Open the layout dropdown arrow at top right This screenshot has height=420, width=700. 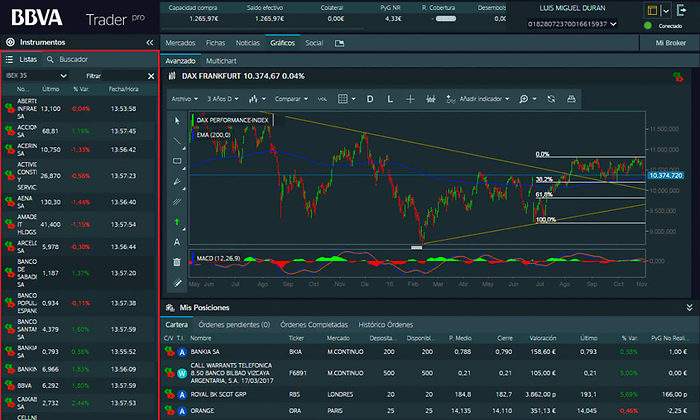(x=666, y=11)
